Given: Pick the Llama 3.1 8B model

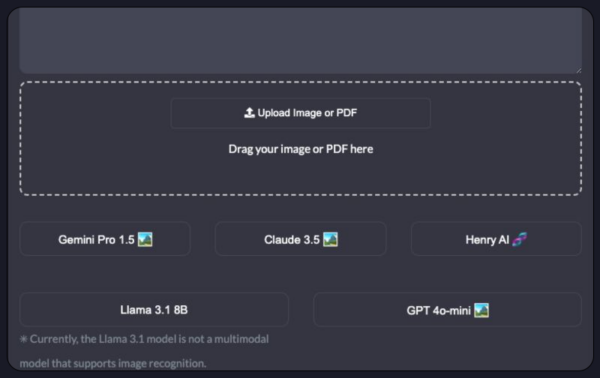Looking at the screenshot, I should pyautogui.click(x=154, y=310).
